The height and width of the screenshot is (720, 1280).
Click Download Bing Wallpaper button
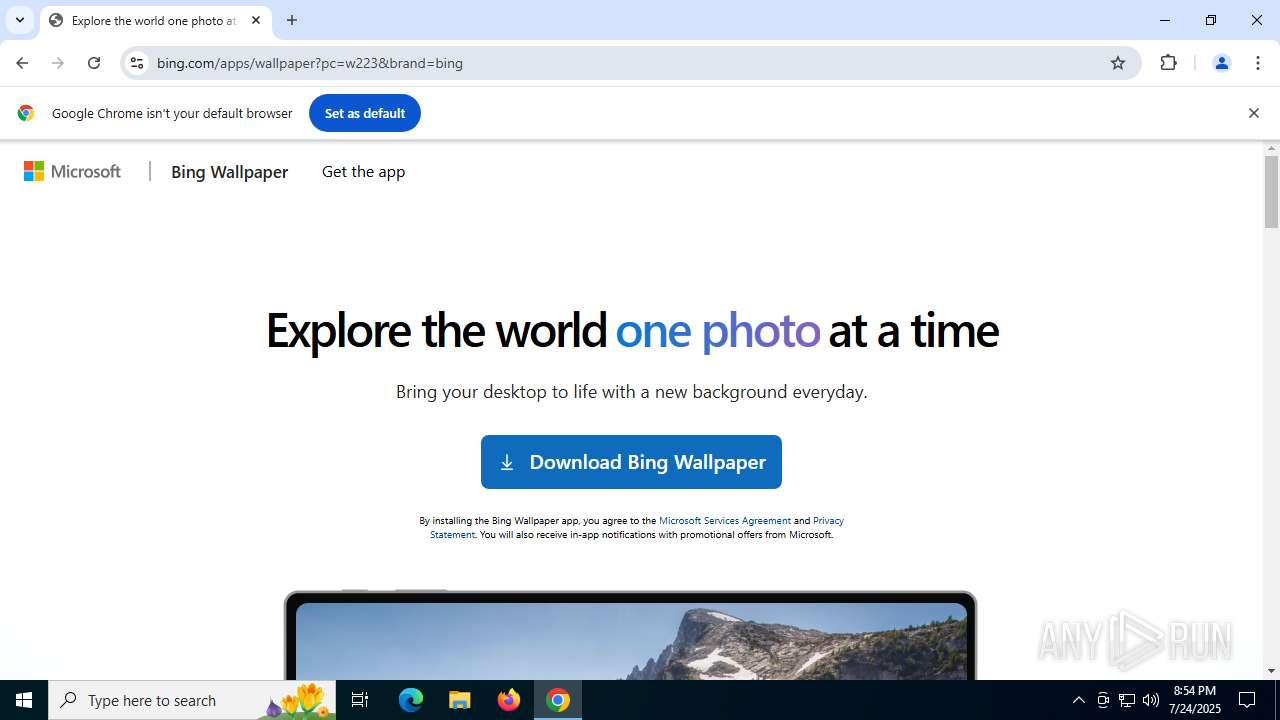point(631,462)
